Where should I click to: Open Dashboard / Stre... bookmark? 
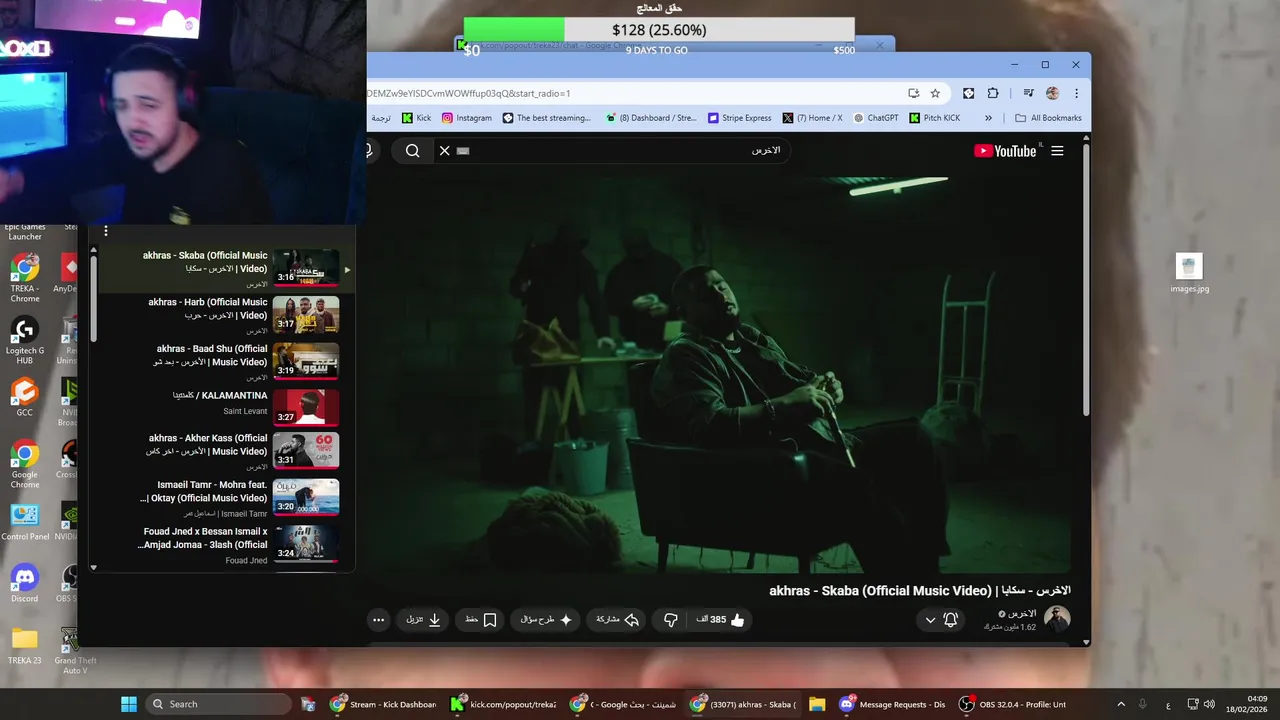click(650, 118)
